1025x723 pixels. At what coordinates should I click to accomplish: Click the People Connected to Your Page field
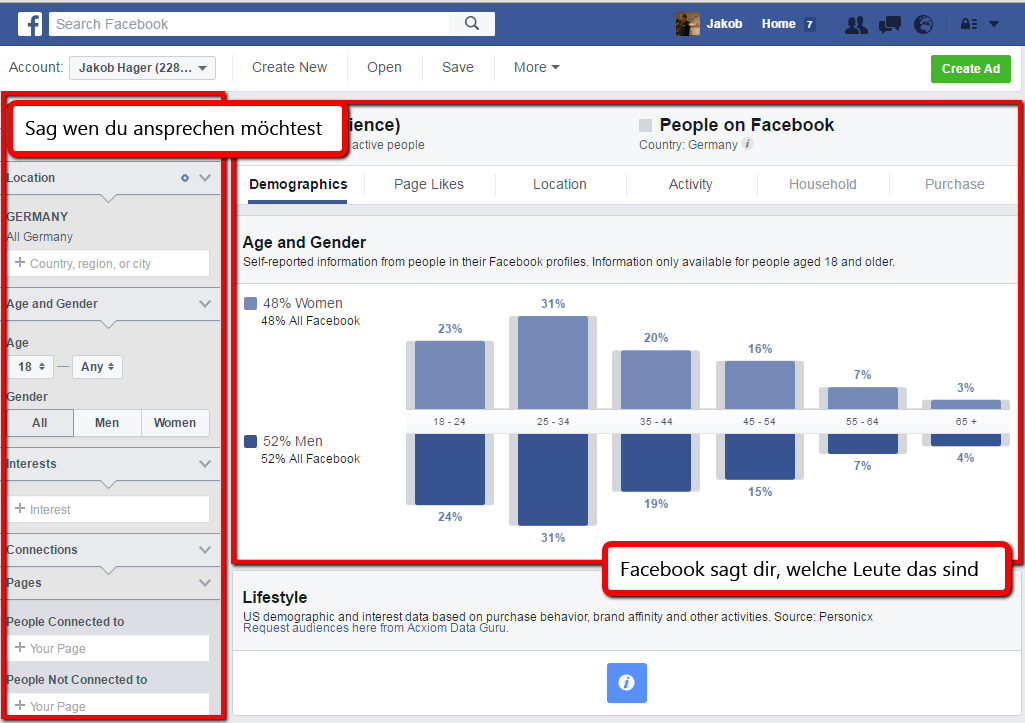[109, 648]
